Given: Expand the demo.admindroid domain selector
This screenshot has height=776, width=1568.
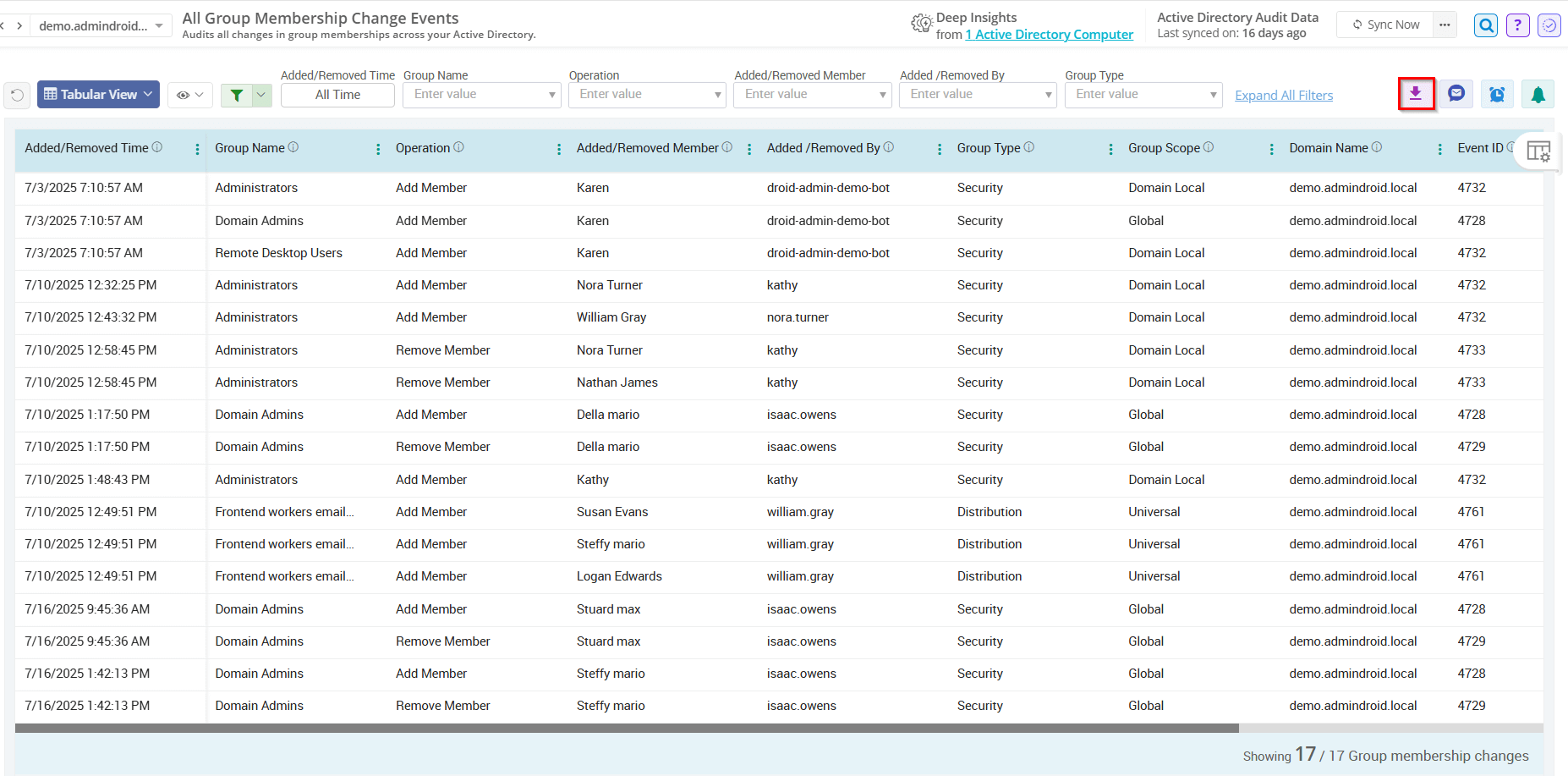Looking at the screenshot, I should (101, 25).
